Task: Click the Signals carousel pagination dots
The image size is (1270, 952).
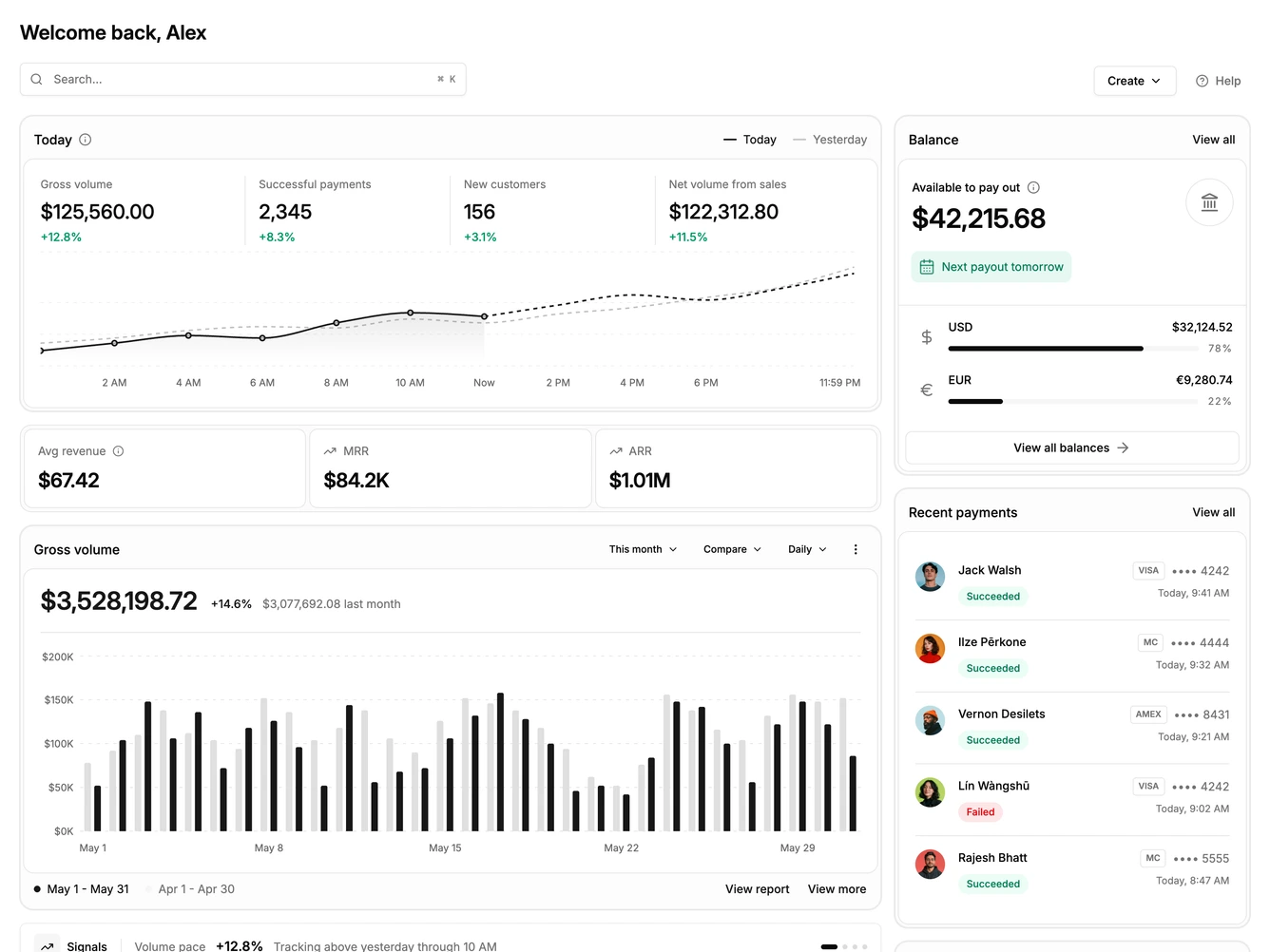Action: [x=843, y=946]
